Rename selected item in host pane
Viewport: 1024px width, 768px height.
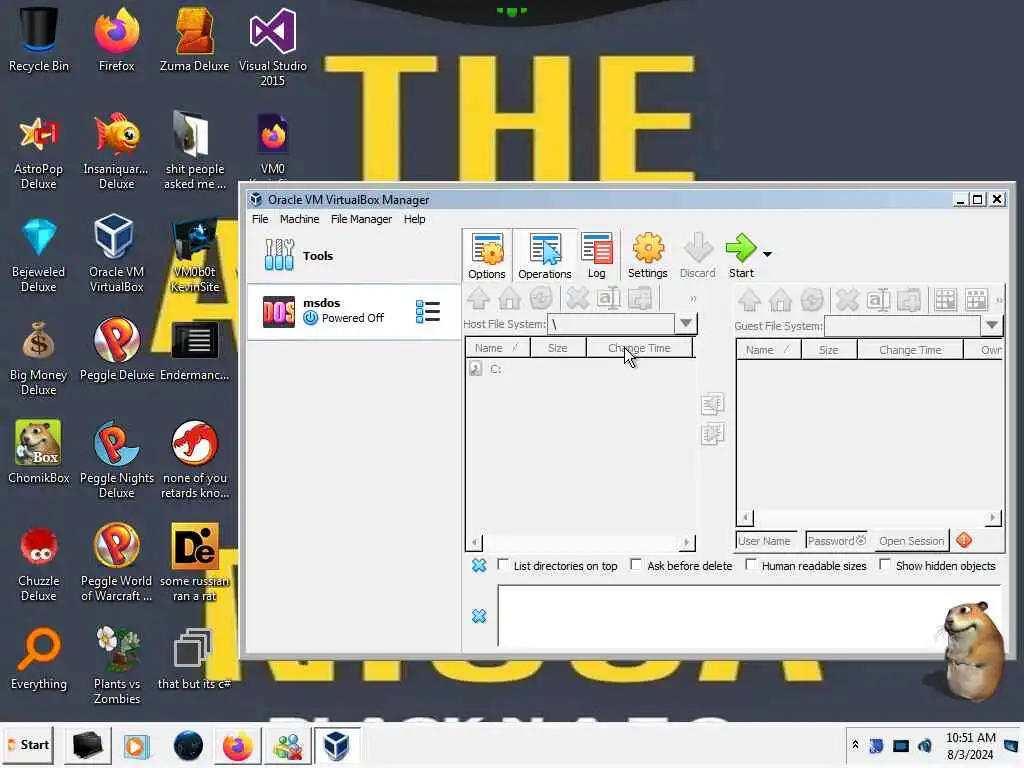[609, 299]
